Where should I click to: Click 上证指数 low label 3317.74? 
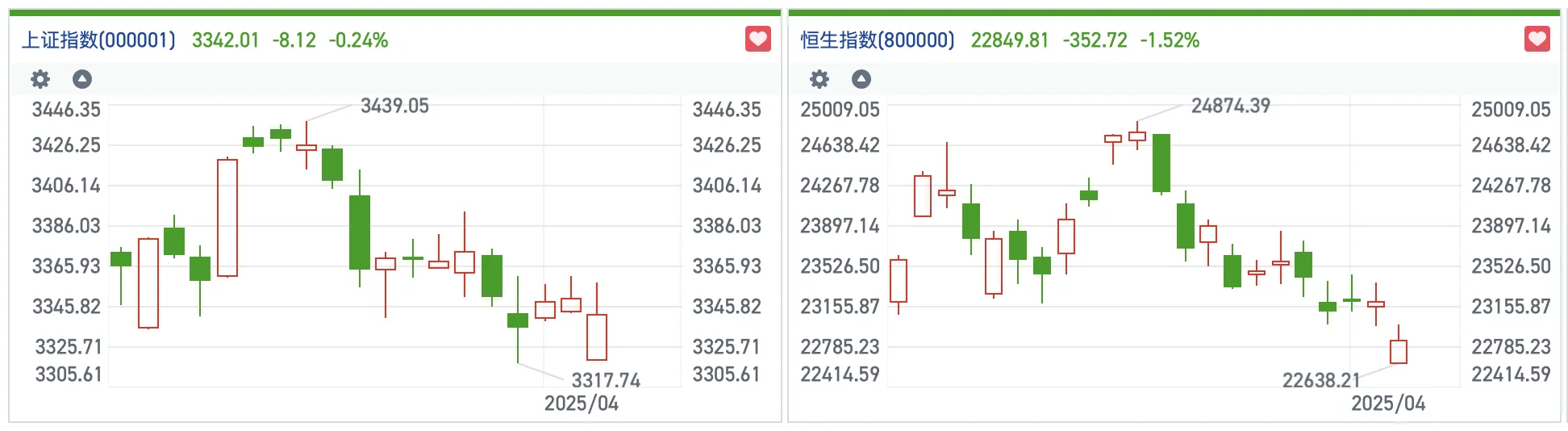[x=606, y=380]
